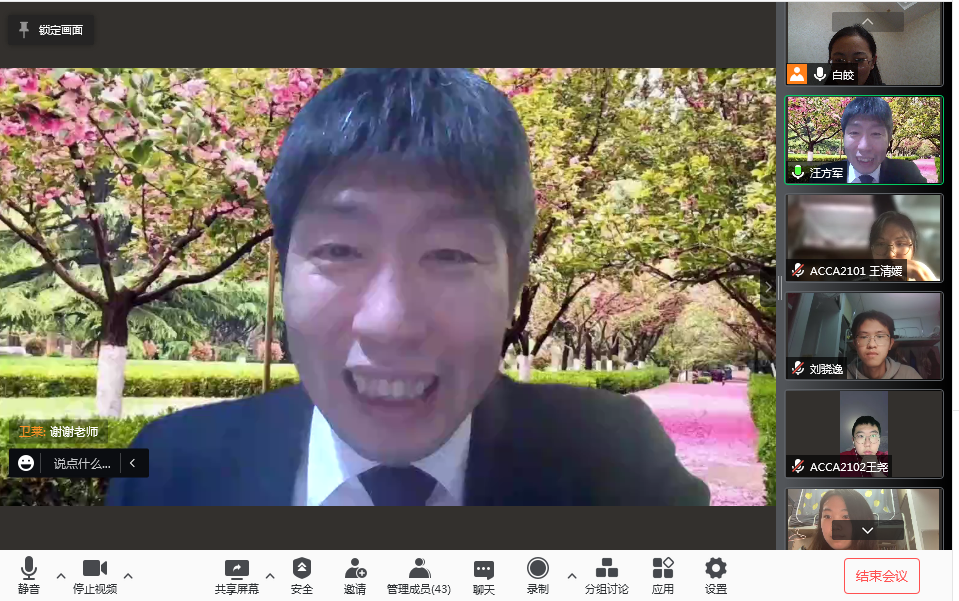This screenshot has width=959, height=601.
Task: Select ACCA2102王尧's video thumbnail
Action: pos(864,433)
